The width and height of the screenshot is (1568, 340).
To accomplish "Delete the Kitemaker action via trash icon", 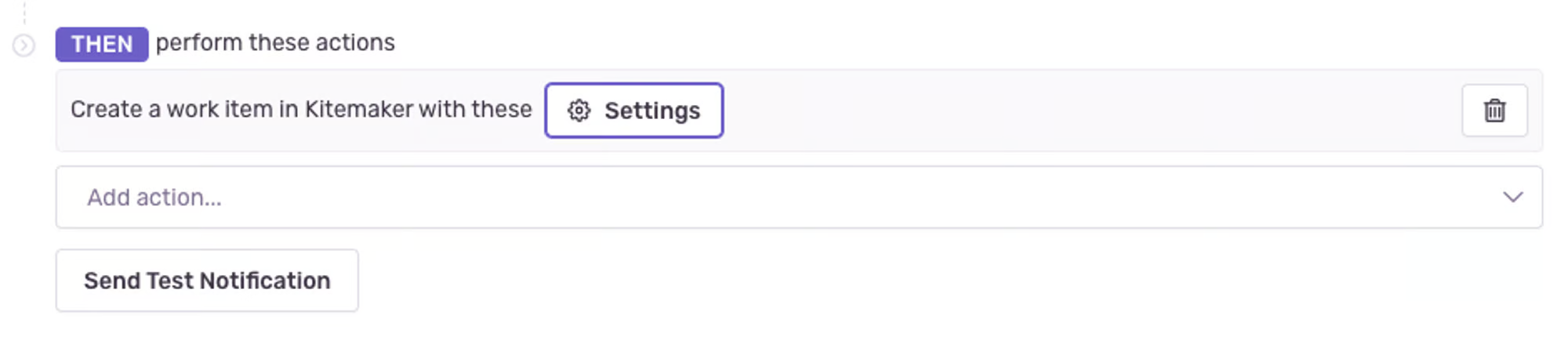I will click(1494, 110).
